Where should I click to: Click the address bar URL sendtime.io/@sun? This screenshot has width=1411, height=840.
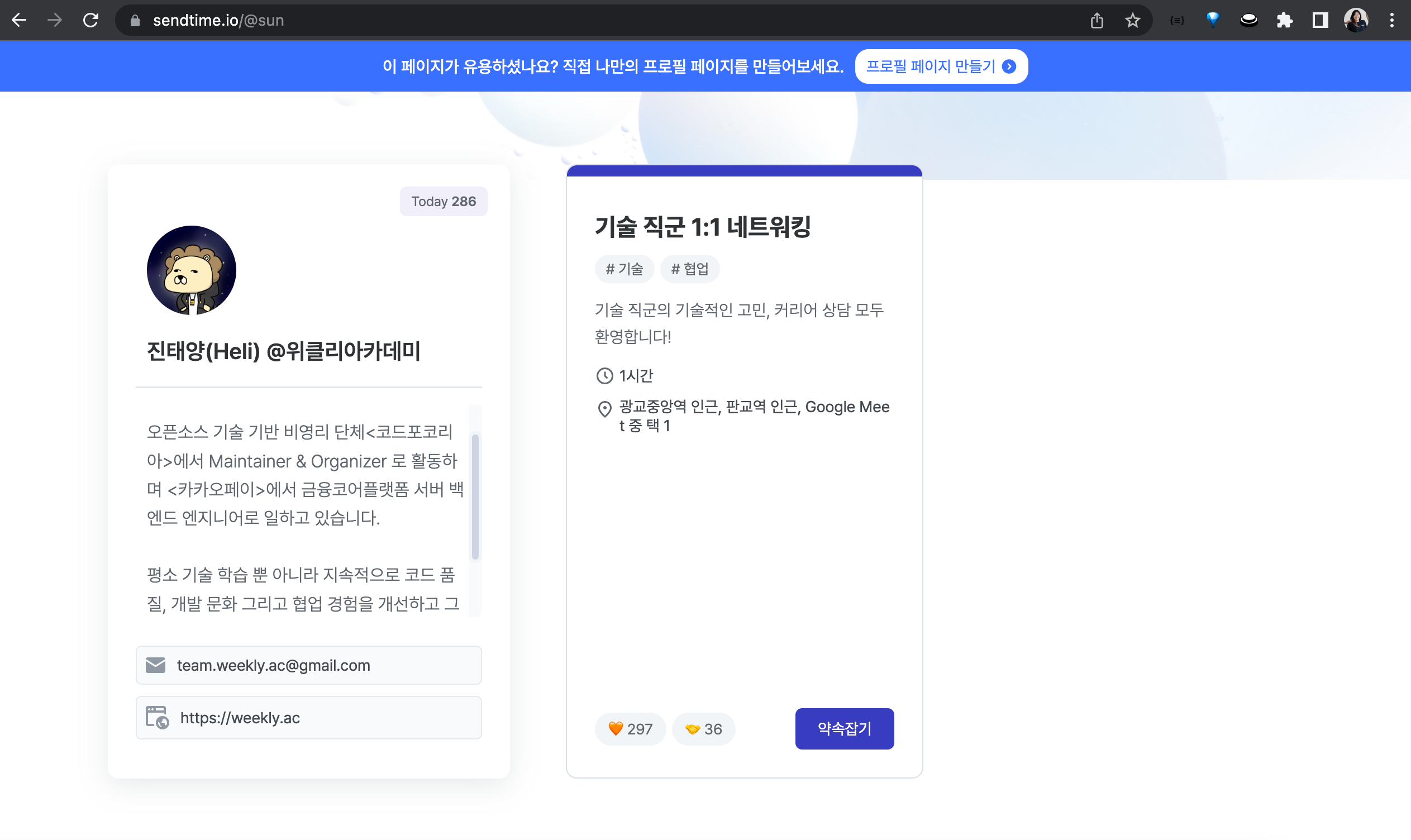(x=218, y=20)
